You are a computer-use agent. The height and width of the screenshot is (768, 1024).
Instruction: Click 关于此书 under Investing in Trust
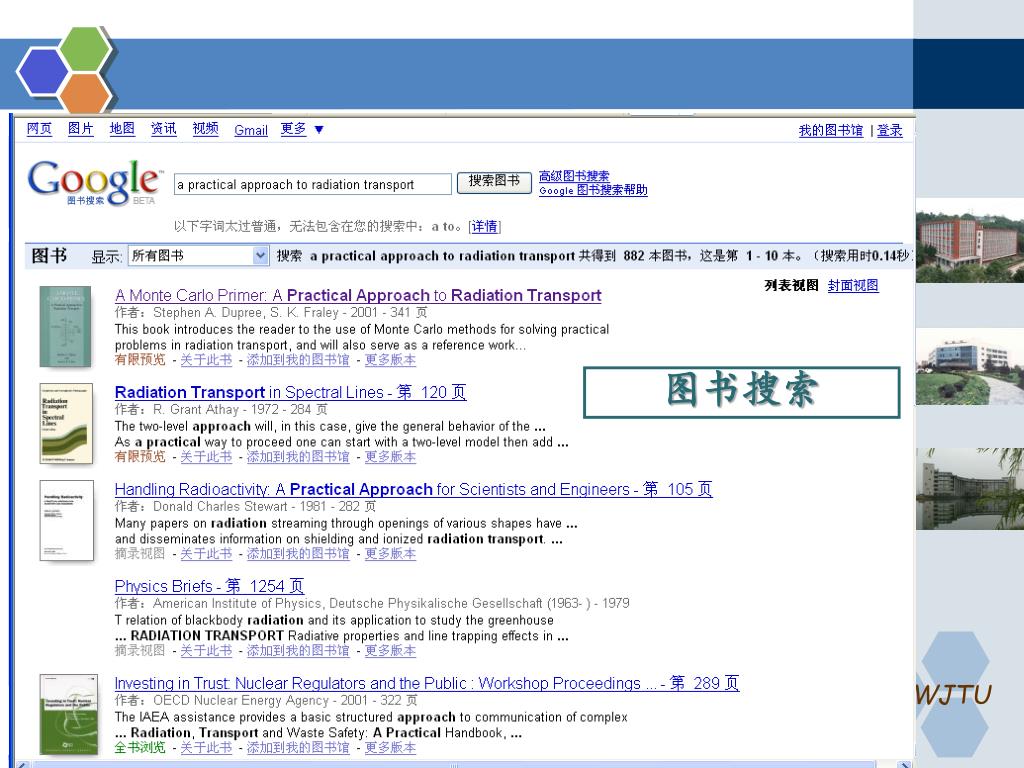[x=206, y=747]
